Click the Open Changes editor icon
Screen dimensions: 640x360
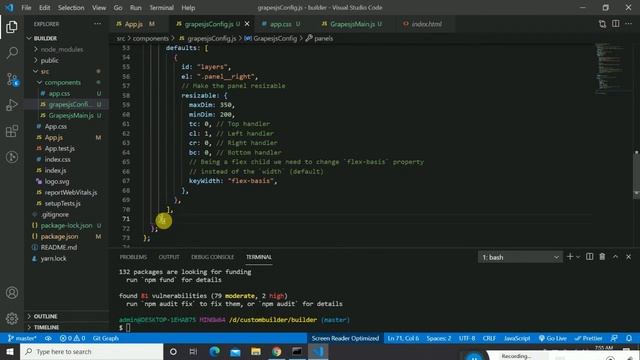tap(602, 24)
